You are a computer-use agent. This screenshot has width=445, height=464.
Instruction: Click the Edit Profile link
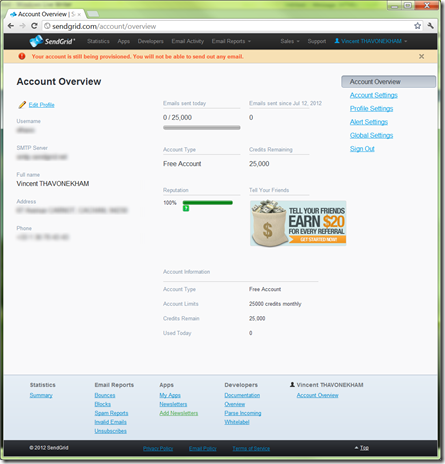coord(41,105)
